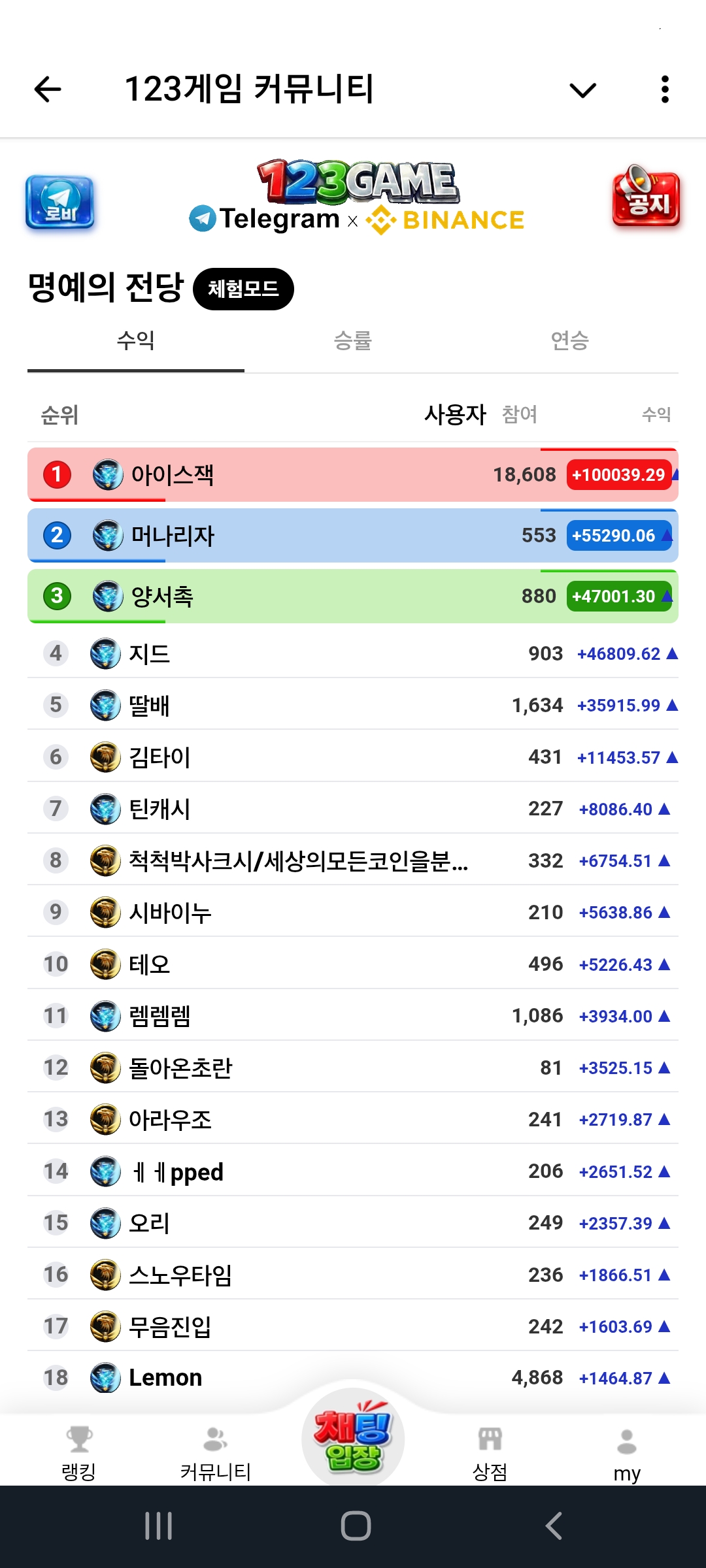Tap the back arrow in the header
The image size is (706, 1568).
click(x=48, y=90)
